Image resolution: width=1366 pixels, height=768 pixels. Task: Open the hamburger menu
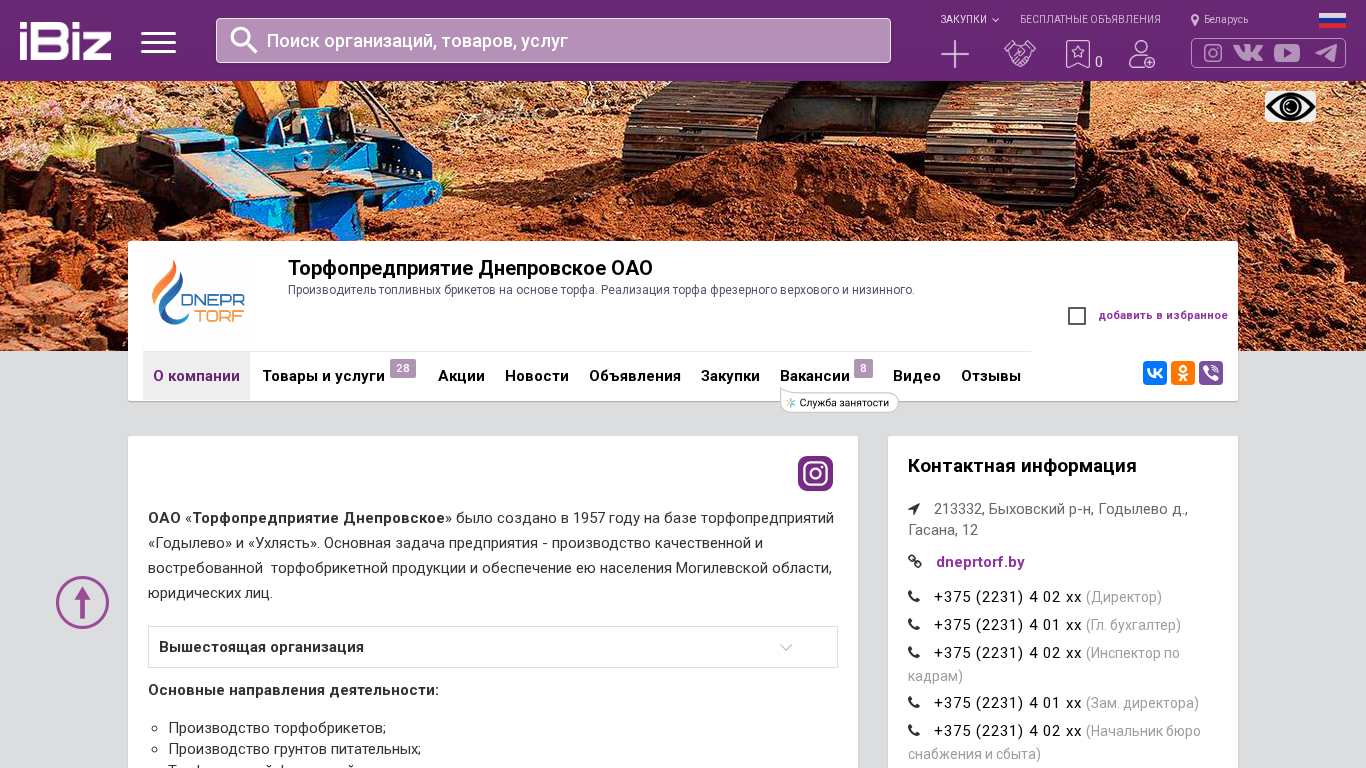point(158,42)
